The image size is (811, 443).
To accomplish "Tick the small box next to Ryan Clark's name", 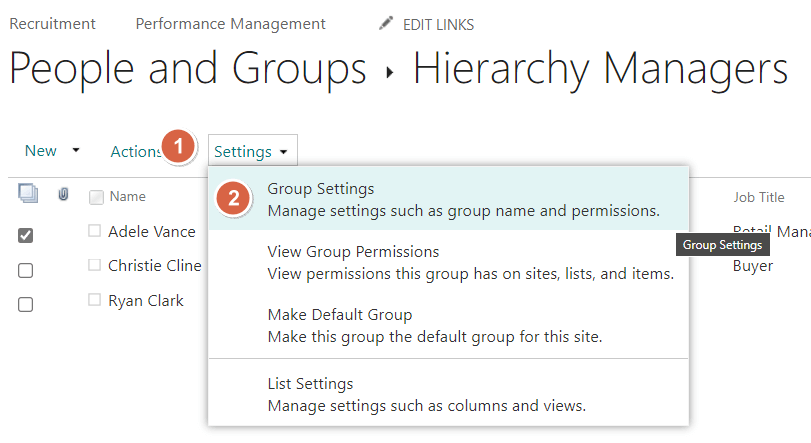I will (x=94, y=300).
